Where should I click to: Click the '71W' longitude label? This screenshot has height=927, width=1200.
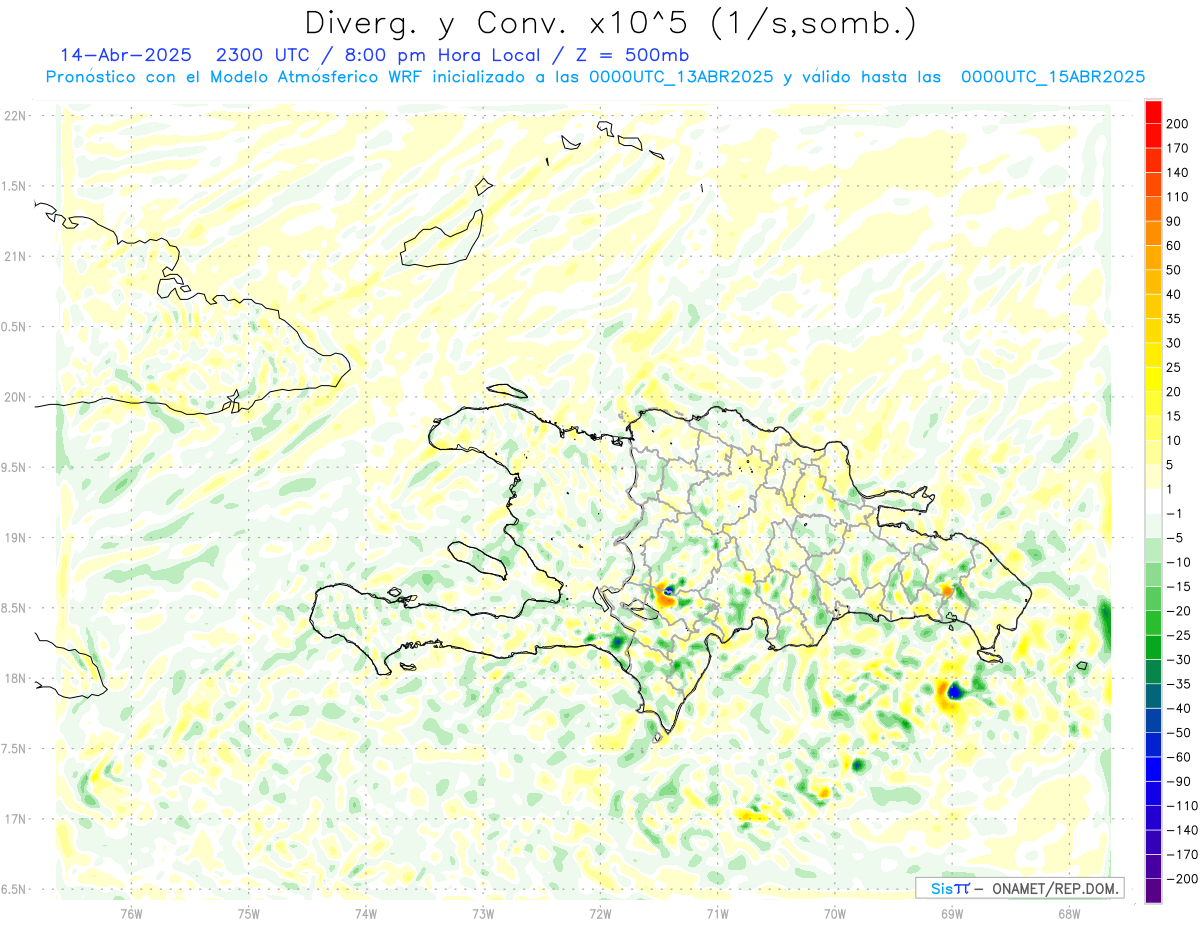point(717,913)
